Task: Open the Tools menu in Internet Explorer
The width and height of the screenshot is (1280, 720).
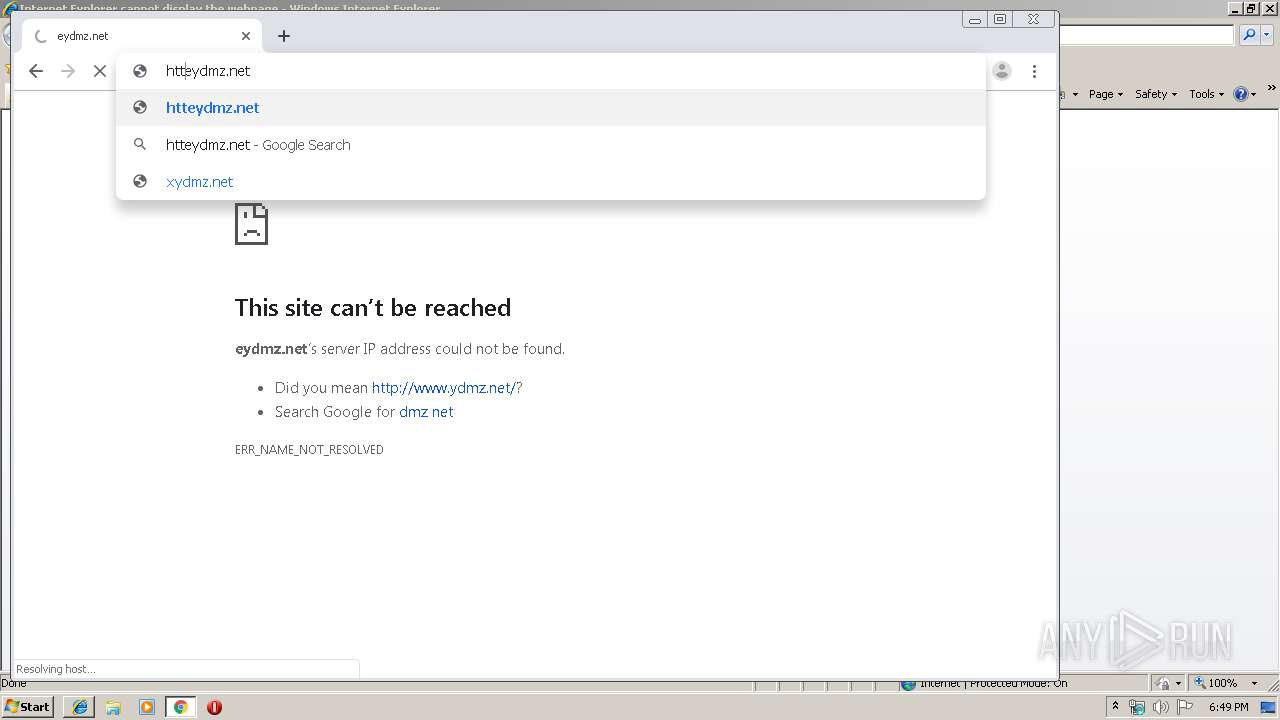Action: 1207,94
